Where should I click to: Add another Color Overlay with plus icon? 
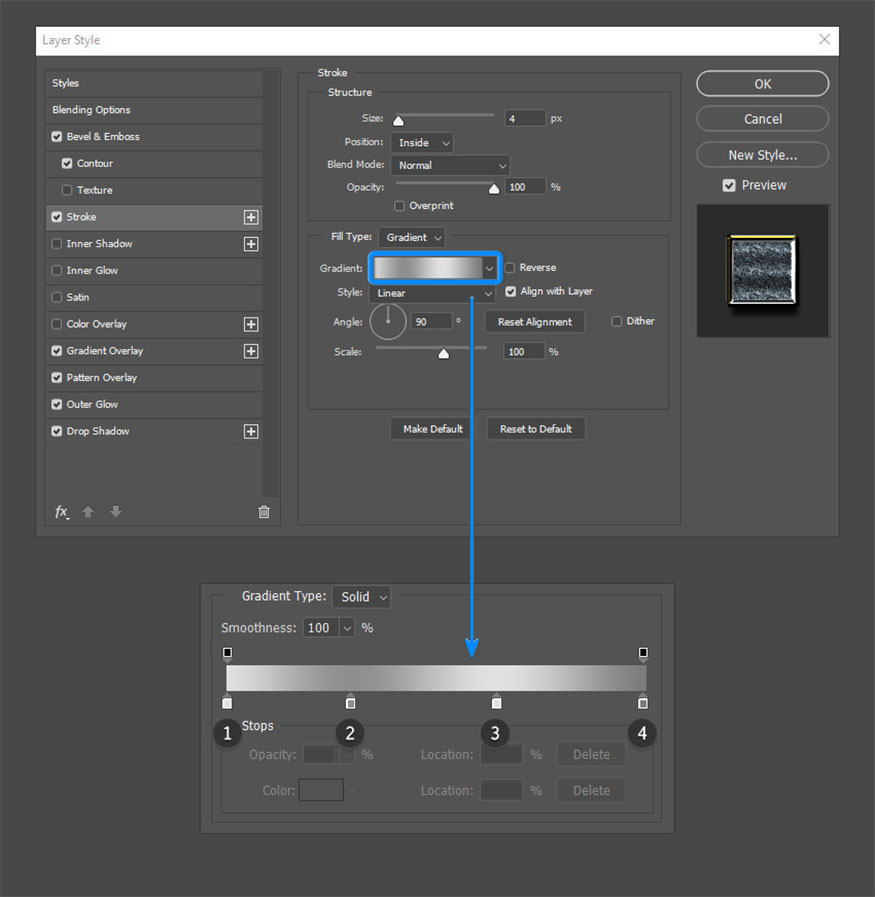click(x=250, y=324)
